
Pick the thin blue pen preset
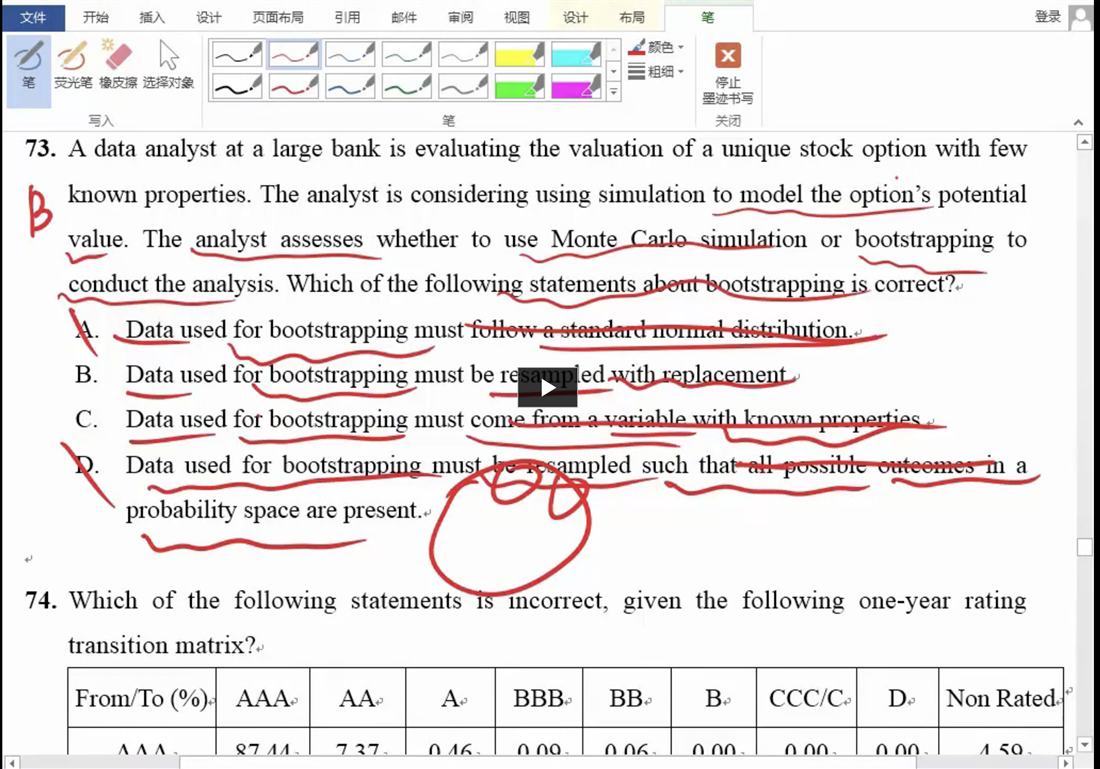pyautogui.click(x=350, y=54)
